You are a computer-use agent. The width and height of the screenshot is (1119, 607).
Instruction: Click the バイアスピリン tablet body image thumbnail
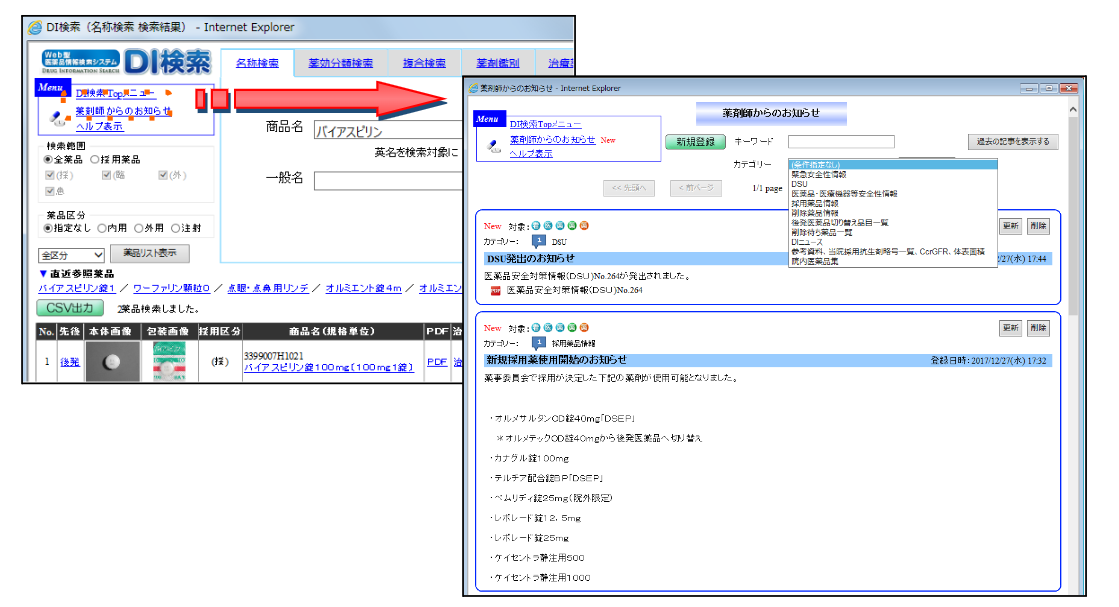coord(112,362)
